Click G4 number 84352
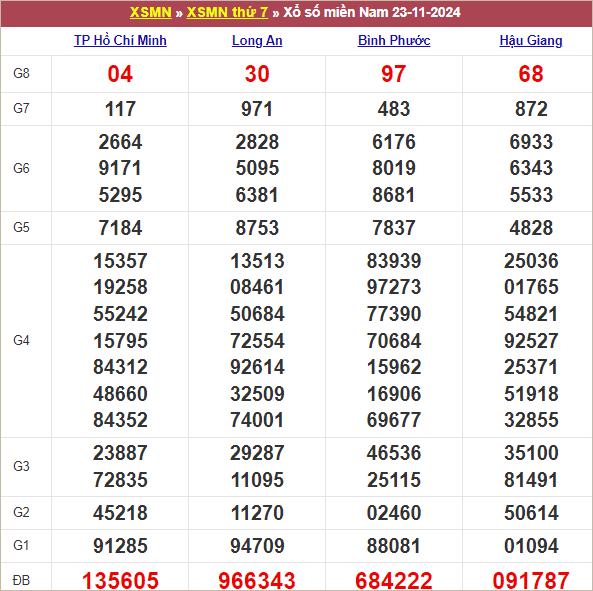The height and width of the screenshot is (591, 593). click(x=120, y=420)
